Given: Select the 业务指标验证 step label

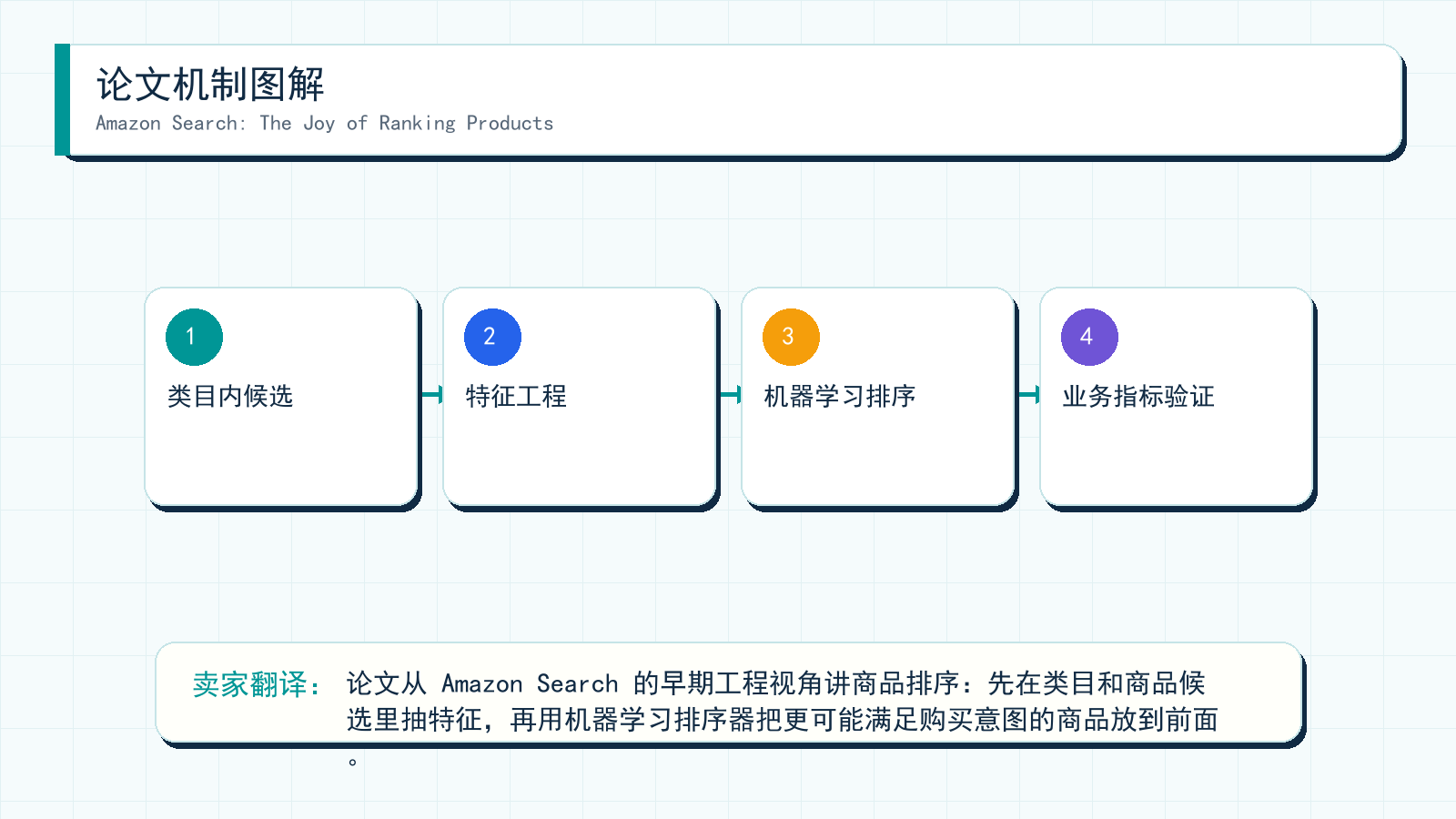Looking at the screenshot, I should point(1138,396).
